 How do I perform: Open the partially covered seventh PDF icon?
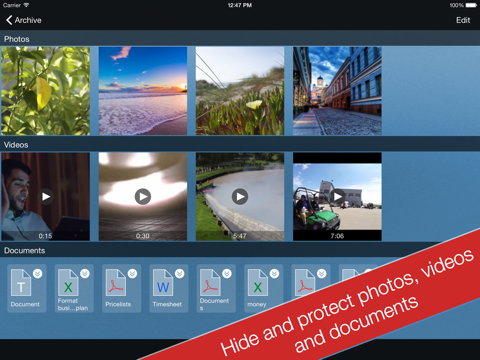point(305,282)
